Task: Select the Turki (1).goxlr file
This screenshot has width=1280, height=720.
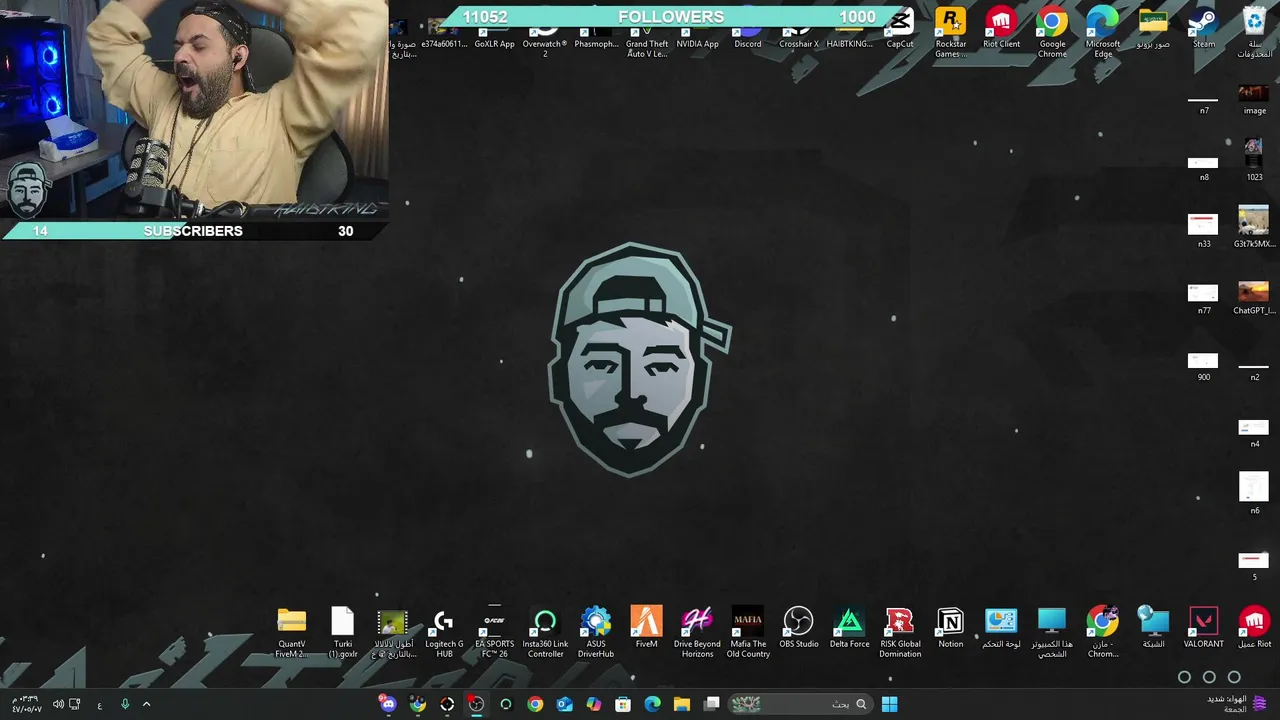Action: (x=342, y=632)
